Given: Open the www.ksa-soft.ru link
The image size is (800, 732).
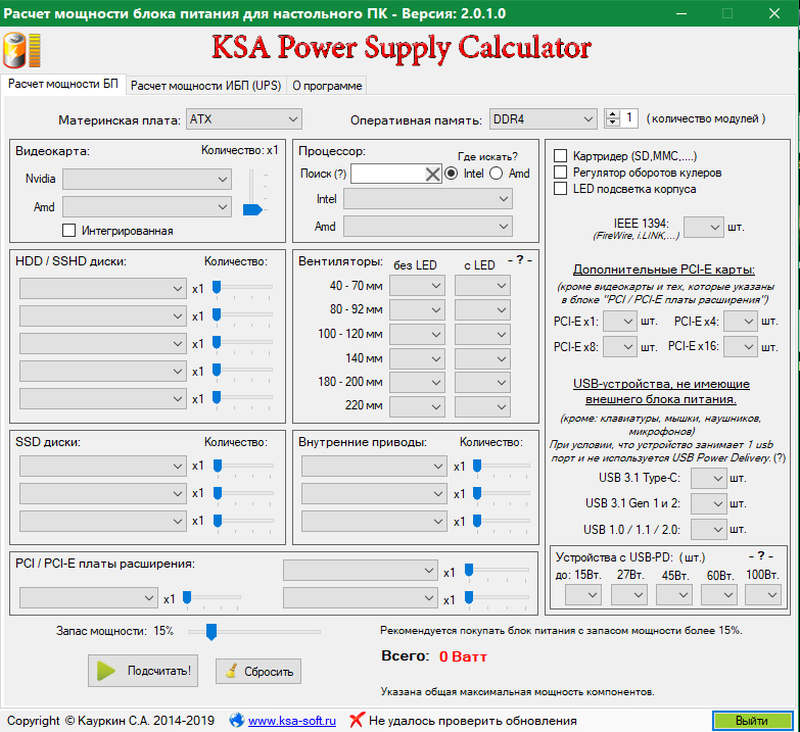Looking at the screenshot, I should point(292,721).
